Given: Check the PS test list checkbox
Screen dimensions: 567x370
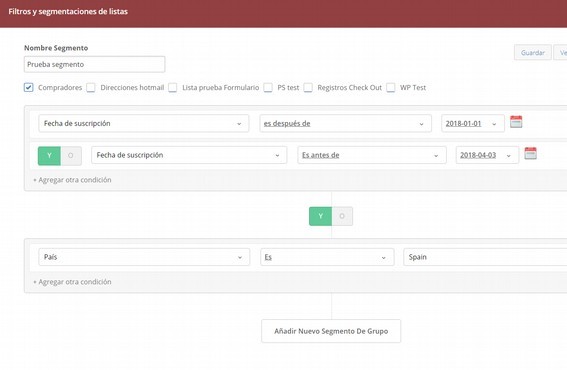Looking at the screenshot, I should 268,88.
